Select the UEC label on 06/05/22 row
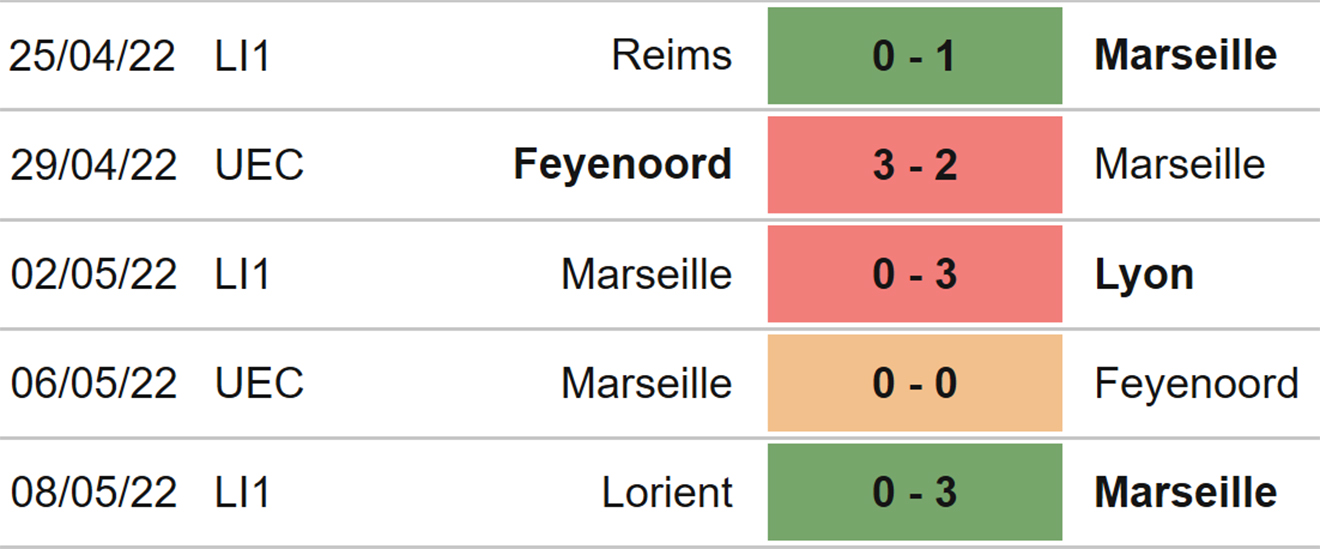 259,383
